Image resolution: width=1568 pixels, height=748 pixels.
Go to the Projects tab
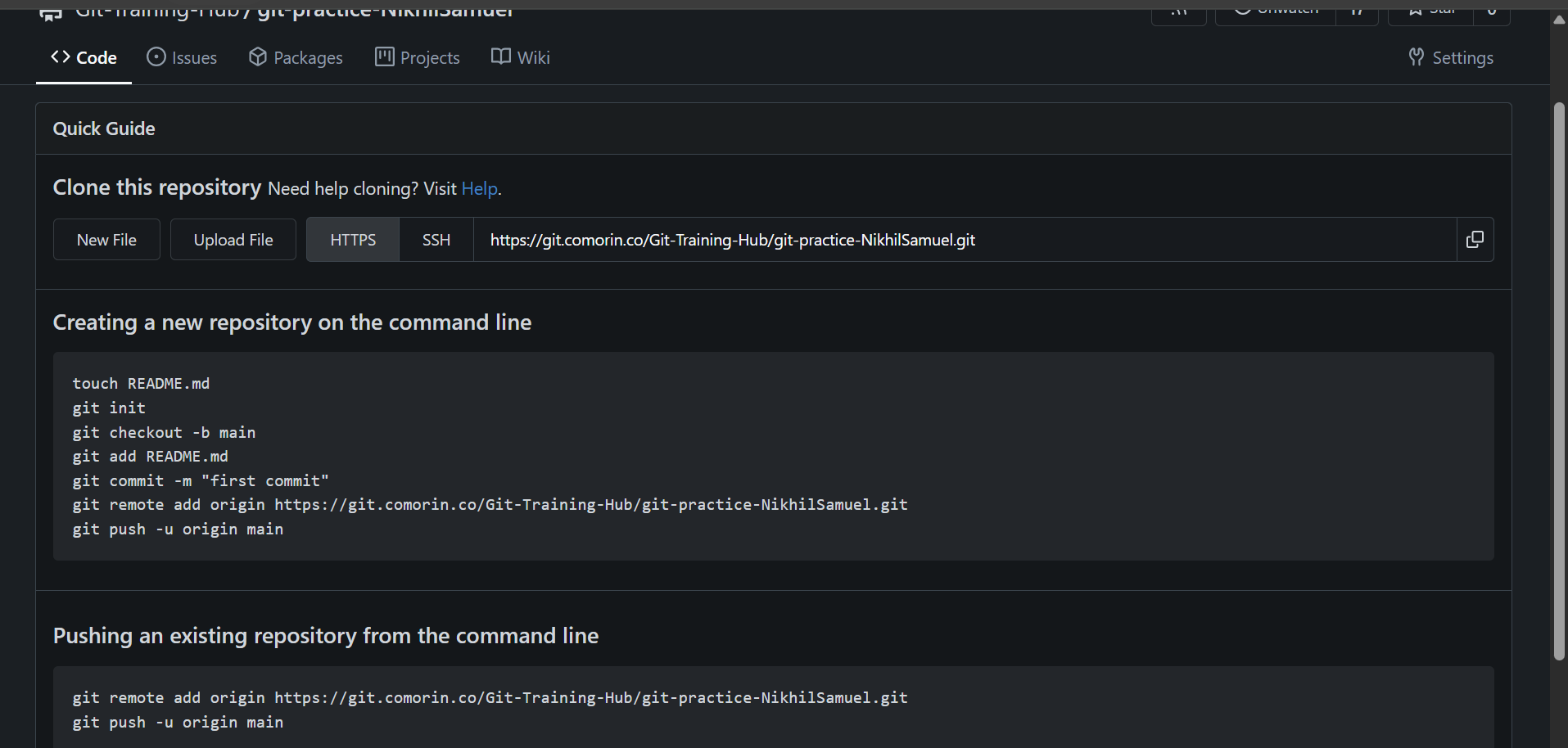coord(430,58)
